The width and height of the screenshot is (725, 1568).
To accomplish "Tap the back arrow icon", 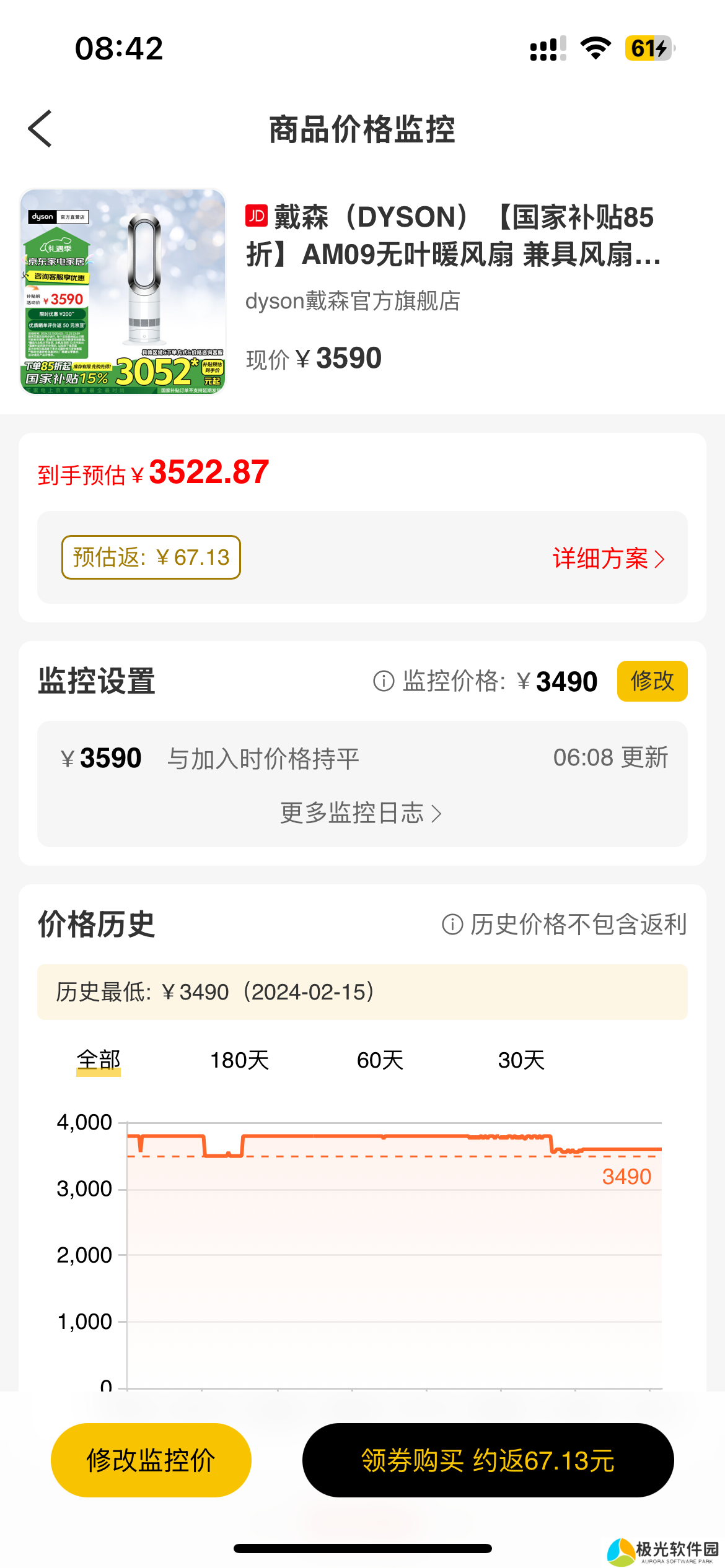I will click(x=40, y=129).
